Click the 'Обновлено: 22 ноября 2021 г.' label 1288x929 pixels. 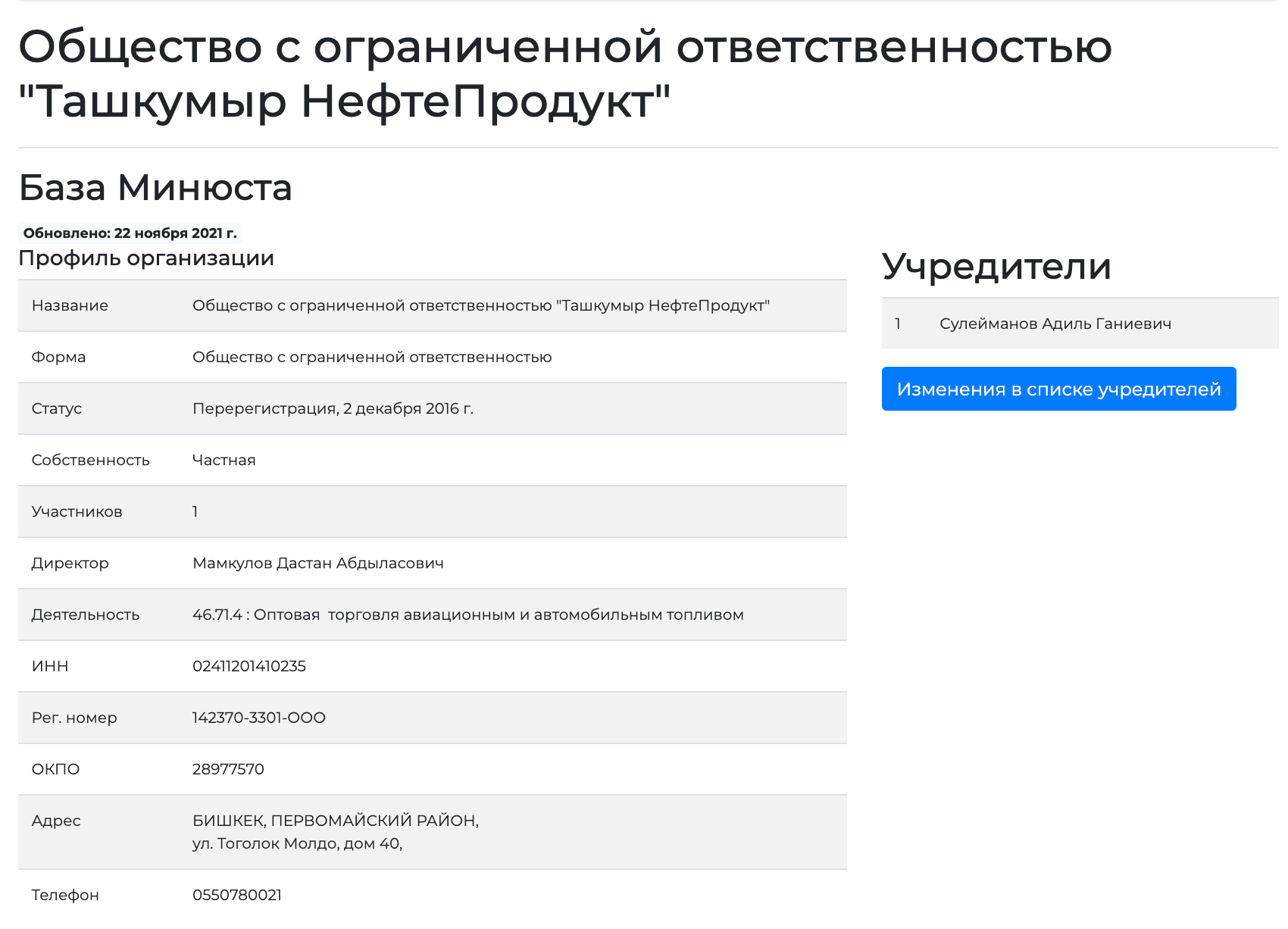pyautogui.click(x=130, y=233)
